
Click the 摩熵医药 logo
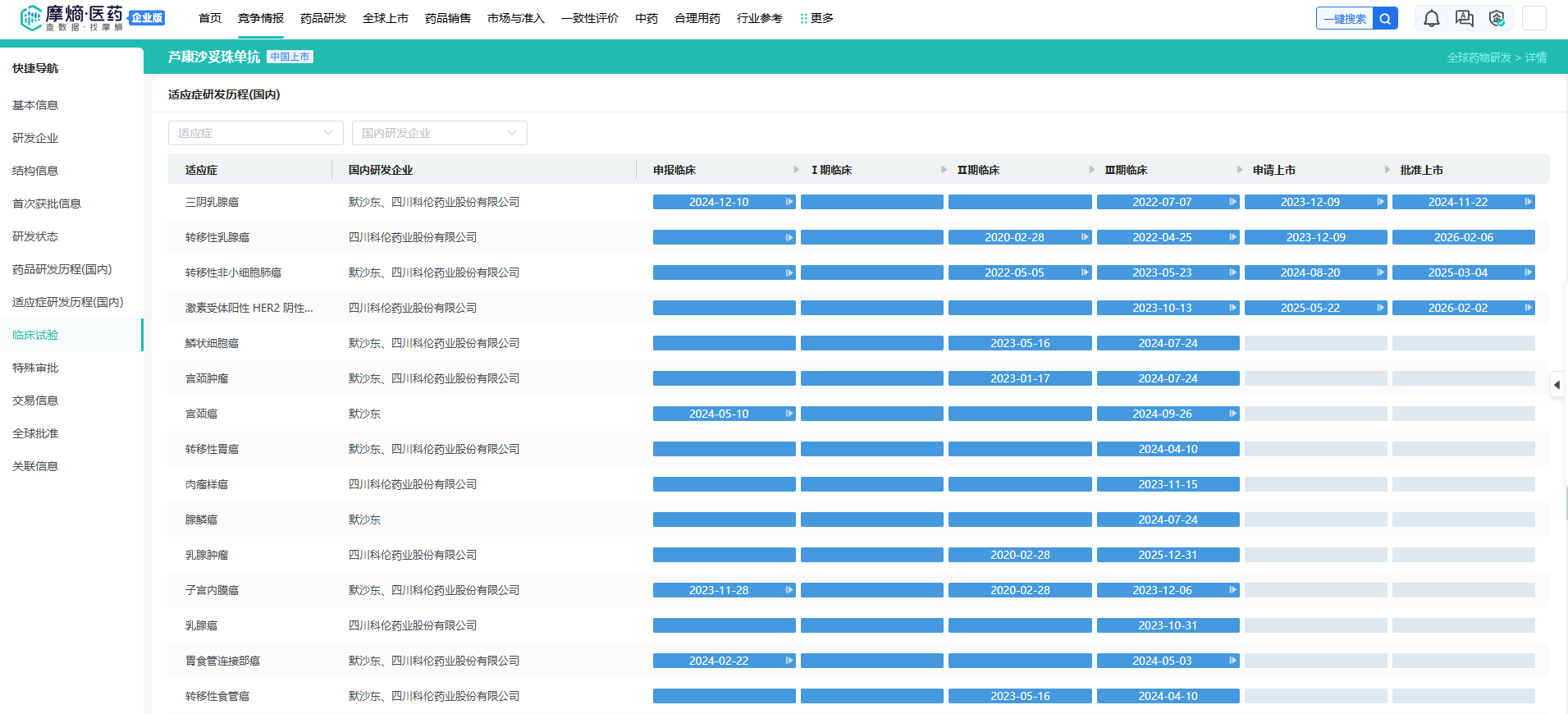(x=72, y=18)
